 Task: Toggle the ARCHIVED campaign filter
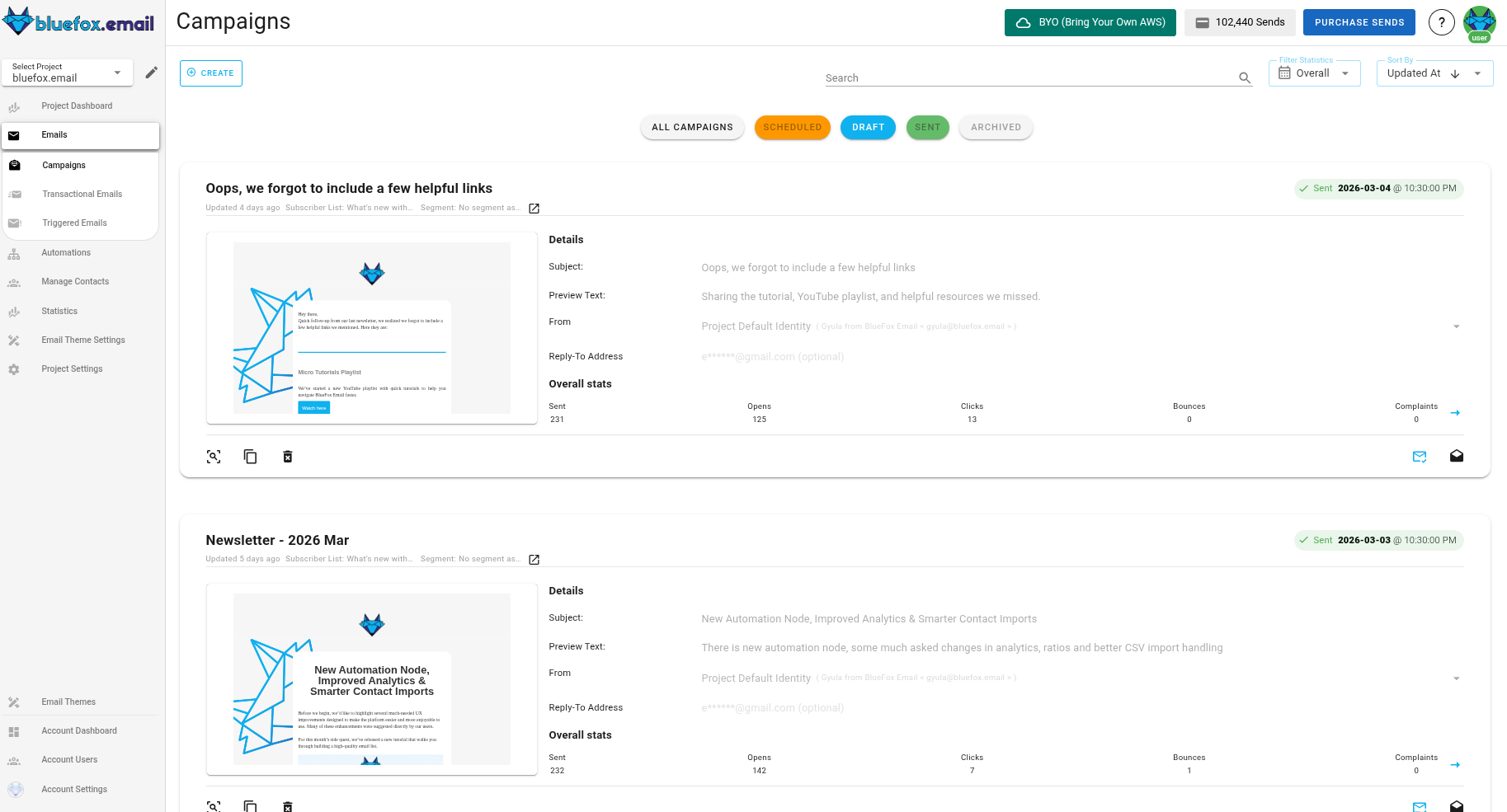(x=996, y=127)
